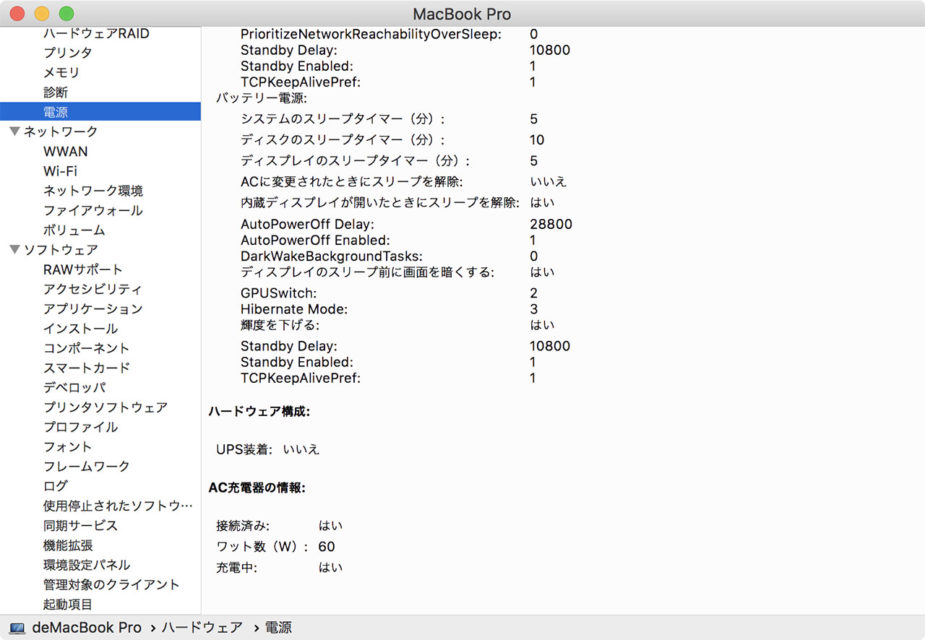Image resolution: width=925 pixels, height=640 pixels.
Task: Click the ワット数 (W) value 60
Action: point(326,547)
